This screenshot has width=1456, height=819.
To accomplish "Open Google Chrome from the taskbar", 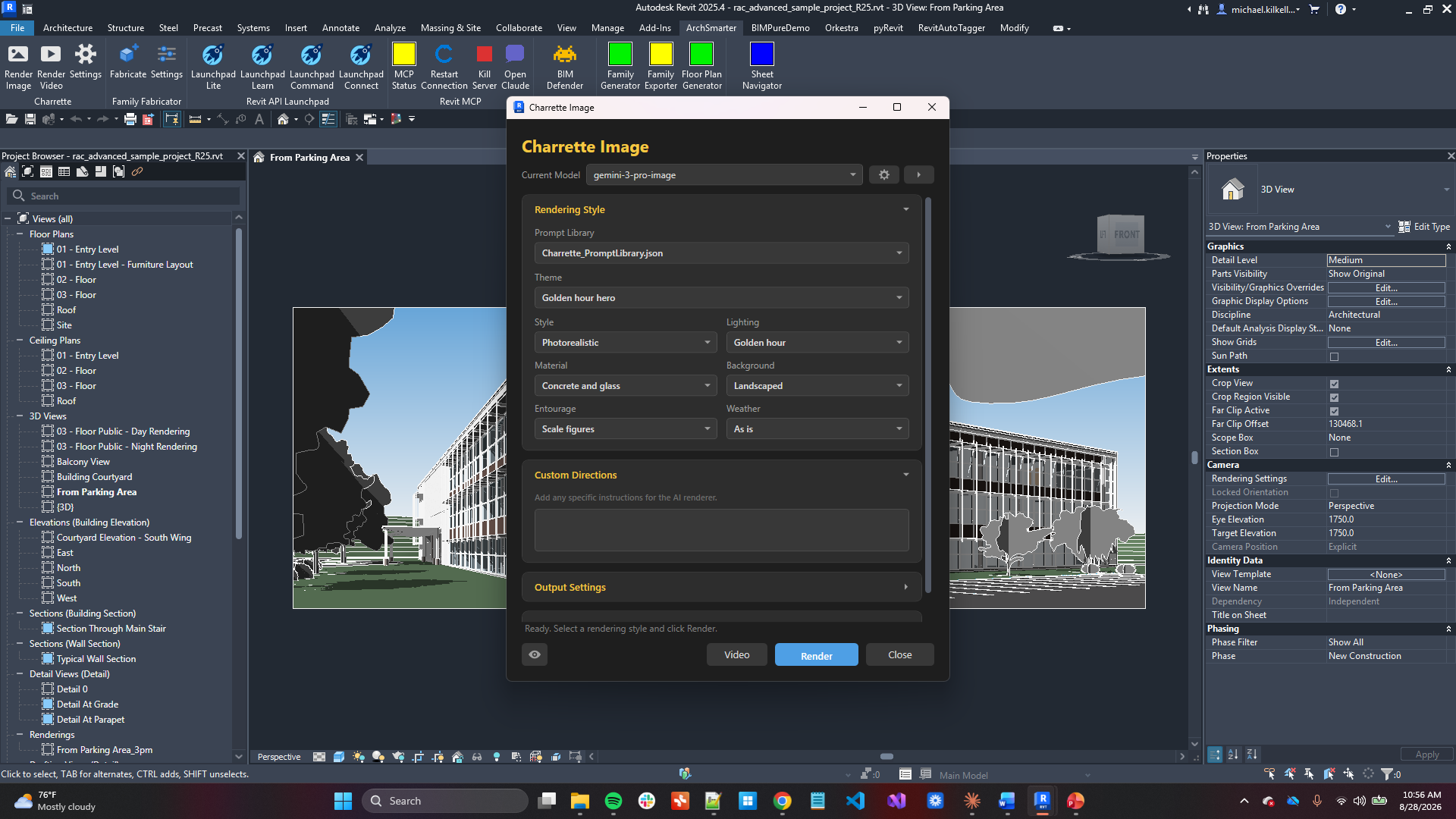I will tap(782, 801).
